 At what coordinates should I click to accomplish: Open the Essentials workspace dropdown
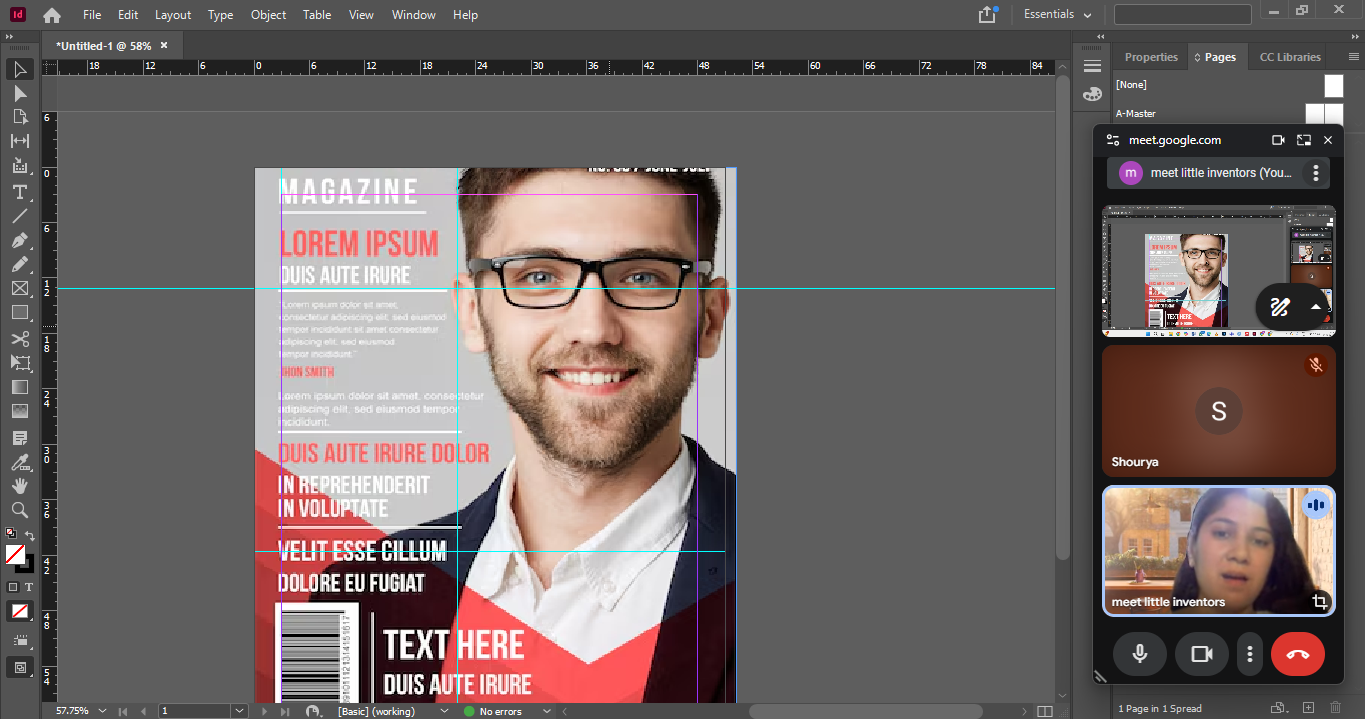tap(1057, 15)
